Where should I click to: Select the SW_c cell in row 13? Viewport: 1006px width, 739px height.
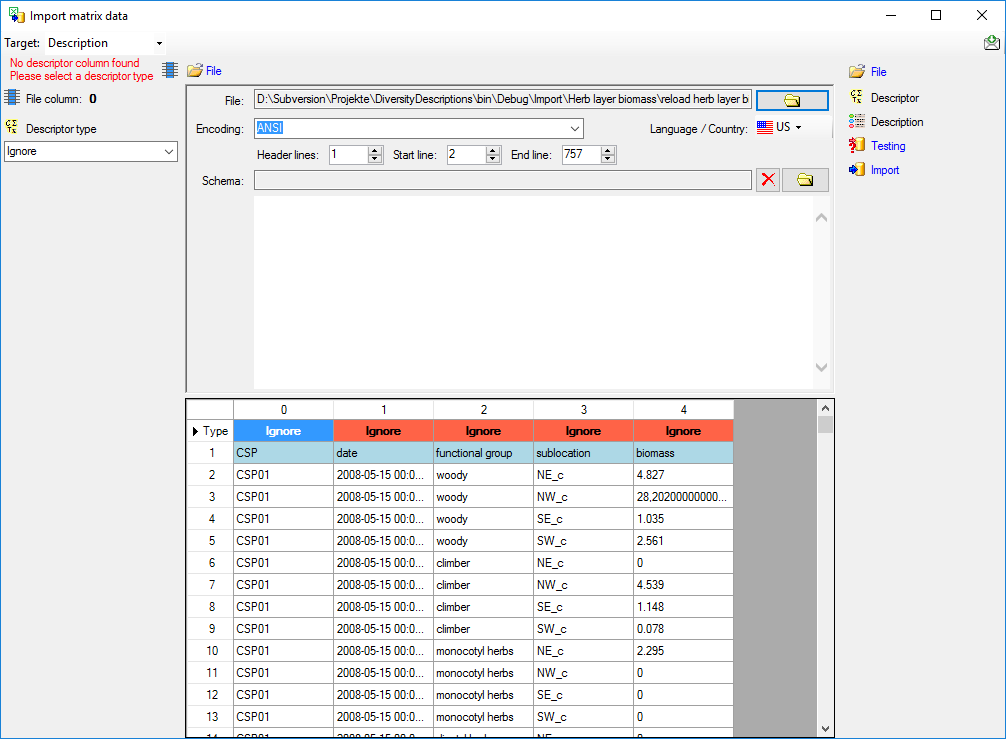[x=584, y=717]
